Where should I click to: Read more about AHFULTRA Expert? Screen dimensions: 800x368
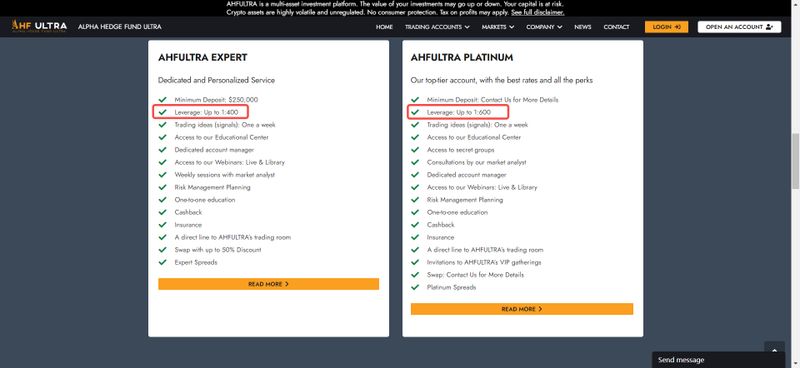(268, 284)
